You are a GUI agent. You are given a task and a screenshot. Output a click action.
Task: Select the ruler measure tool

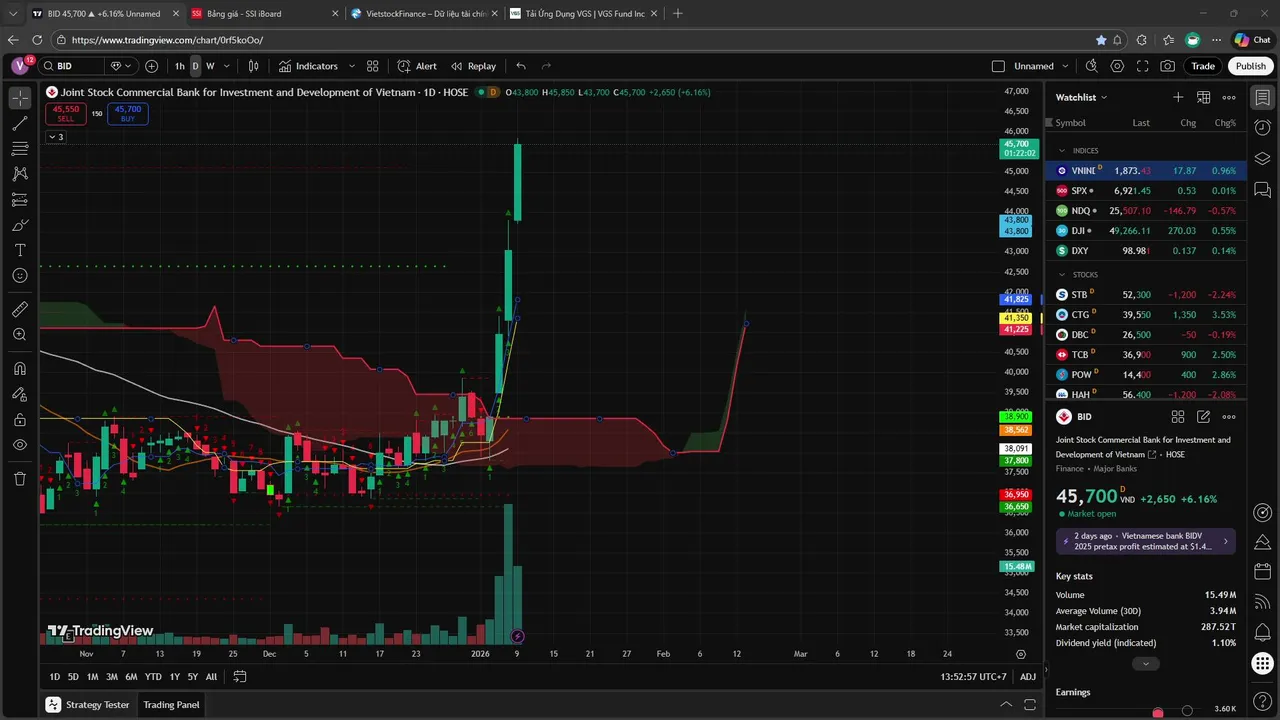click(20, 309)
